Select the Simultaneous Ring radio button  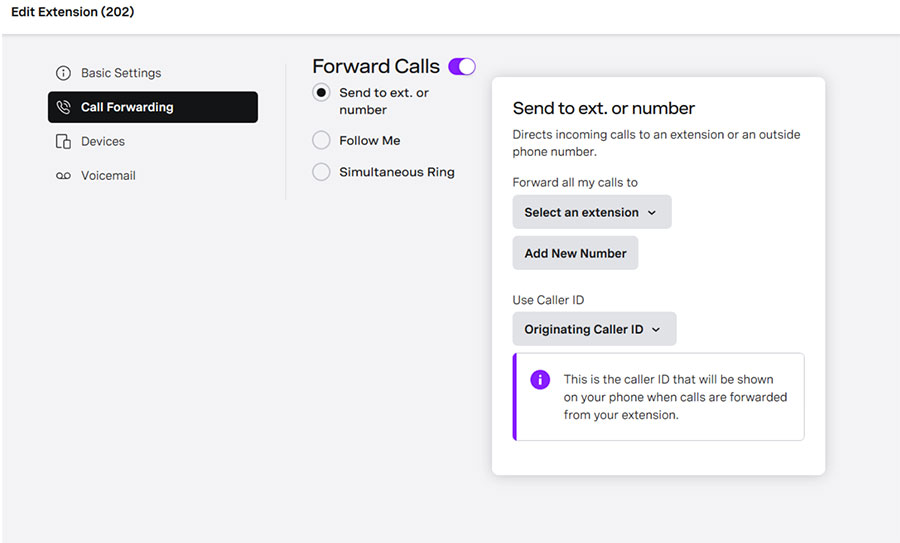(321, 172)
